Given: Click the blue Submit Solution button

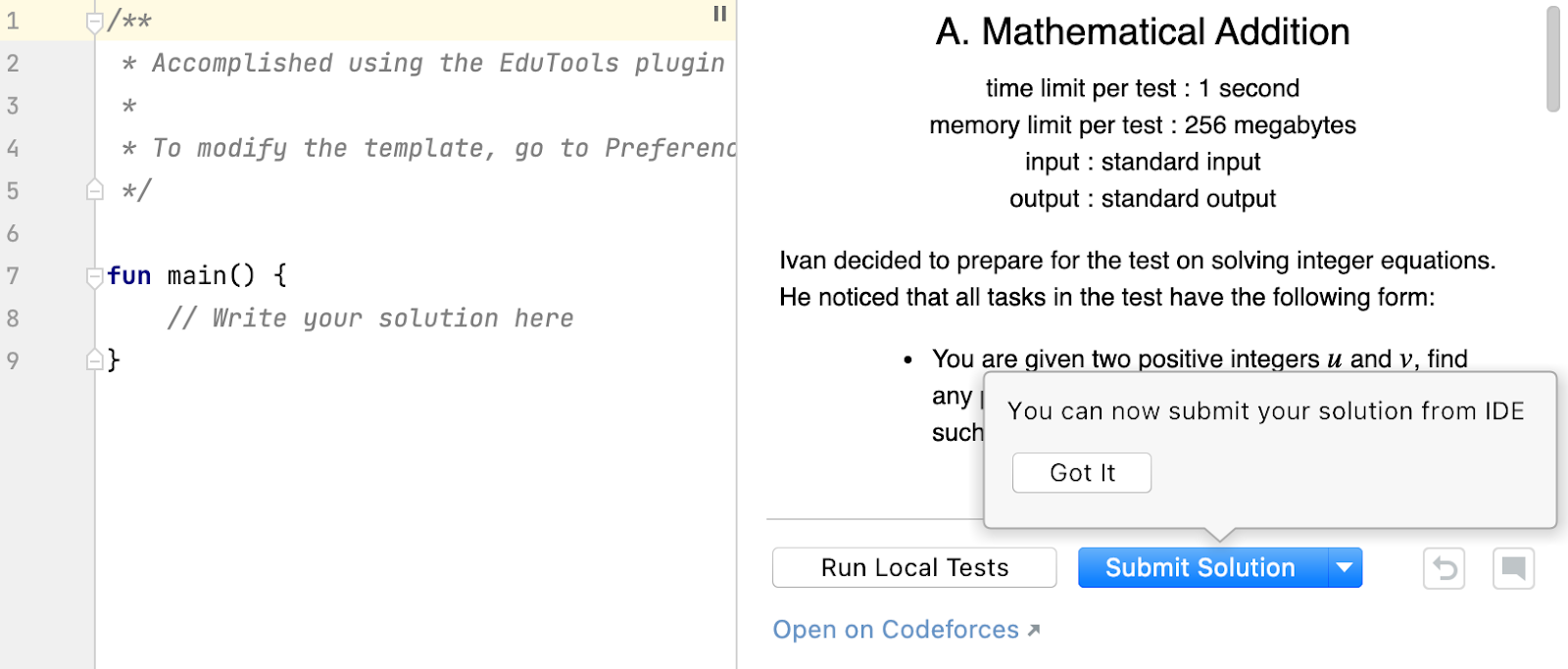Looking at the screenshot, I should [1200, 568].
